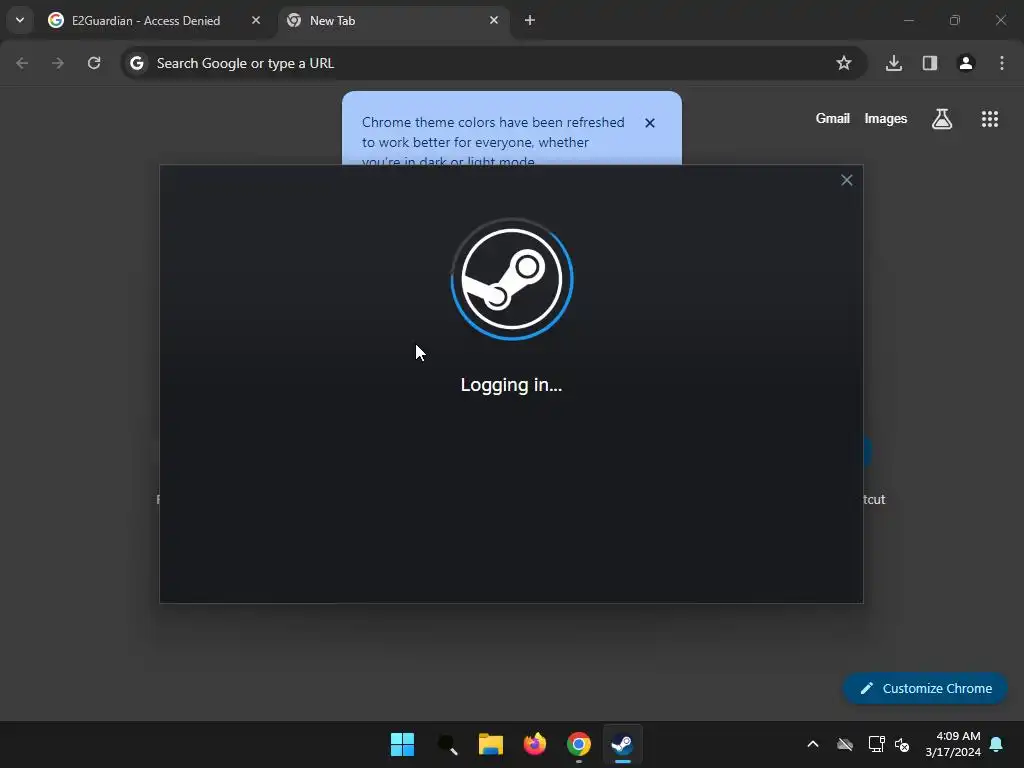This screenshot has width=1024, height=768.
Task: Switch to Chrome in taskbar
Action: (x=579, y=744)
